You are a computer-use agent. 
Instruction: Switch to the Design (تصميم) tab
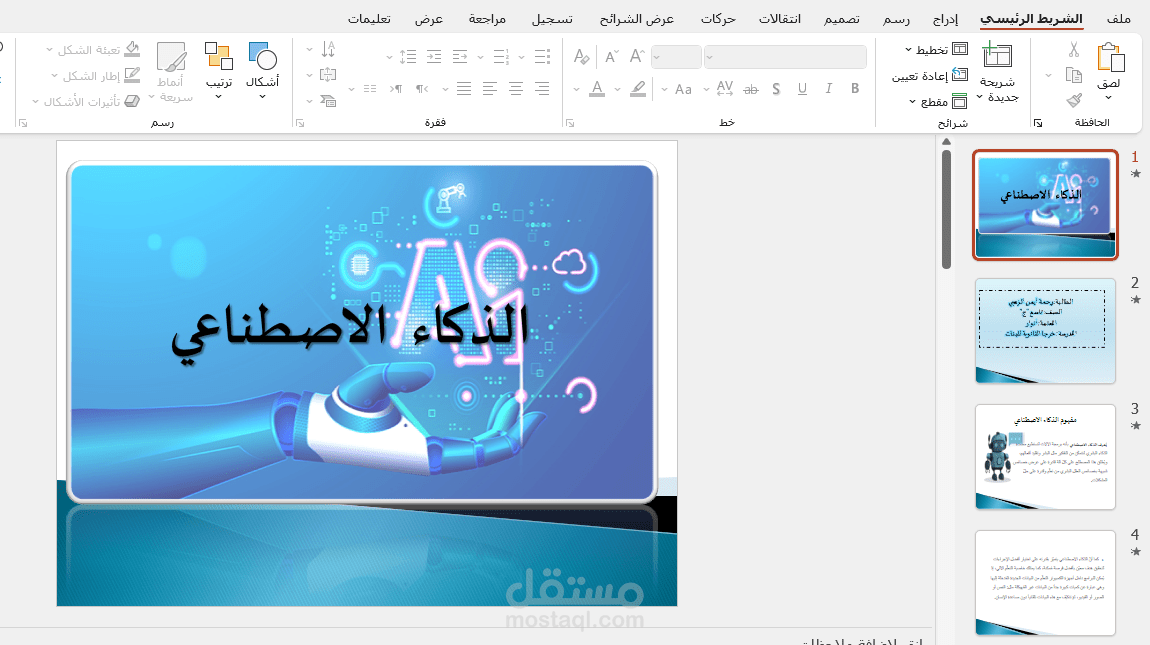(841, 18)
